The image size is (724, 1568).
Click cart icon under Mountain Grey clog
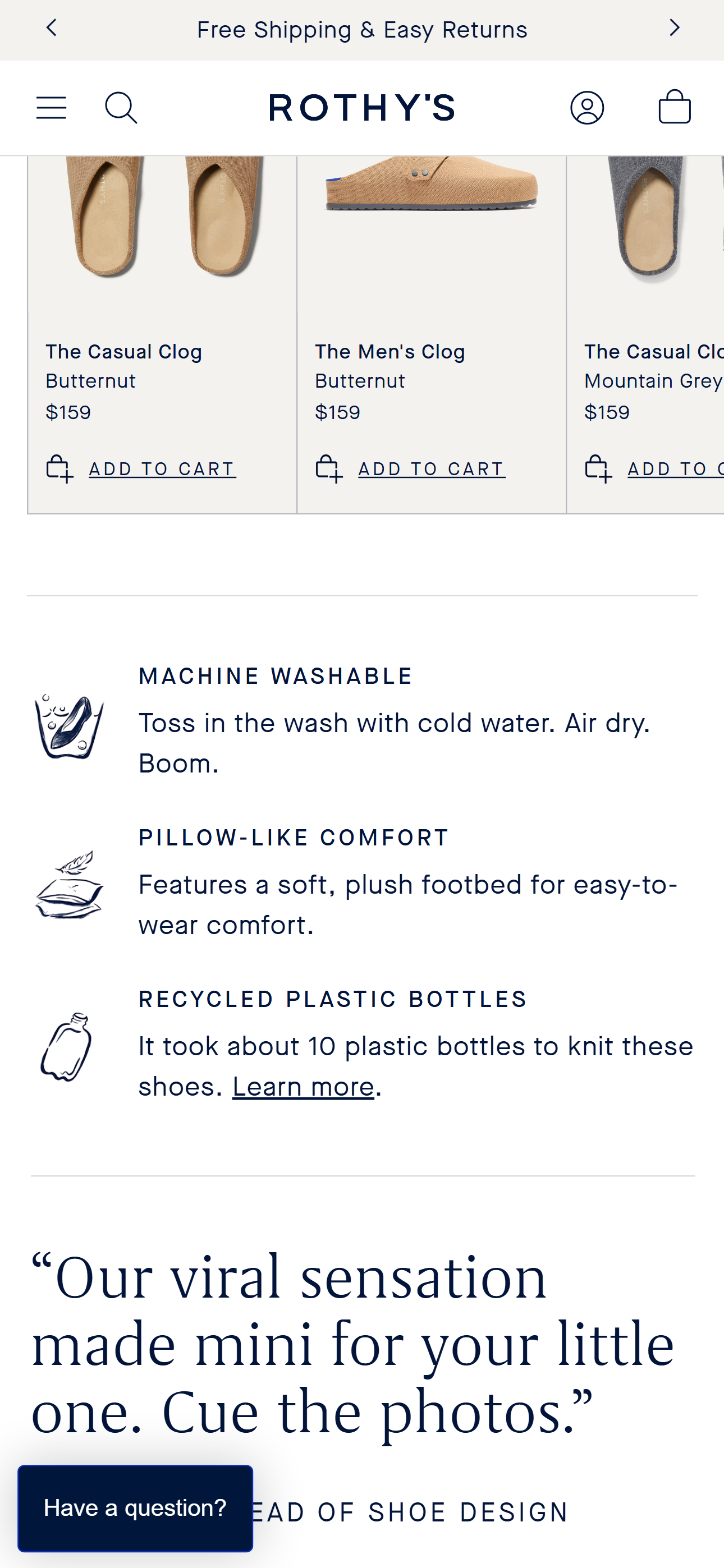point(598,468)
